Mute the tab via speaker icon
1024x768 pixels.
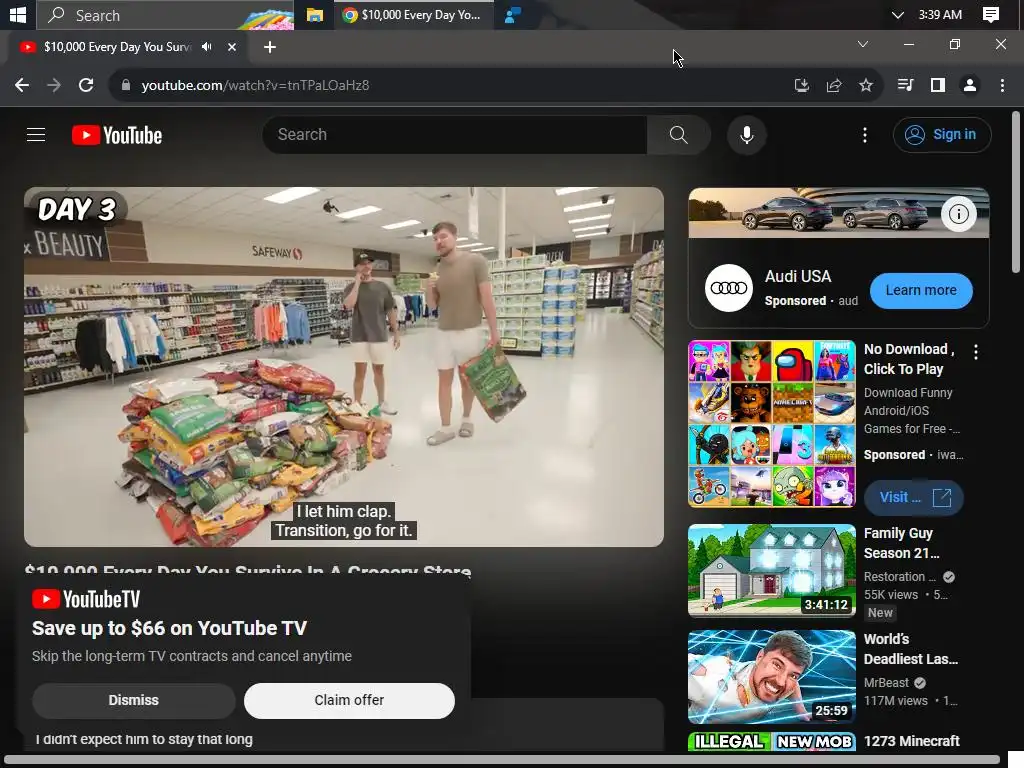(207, 47)
